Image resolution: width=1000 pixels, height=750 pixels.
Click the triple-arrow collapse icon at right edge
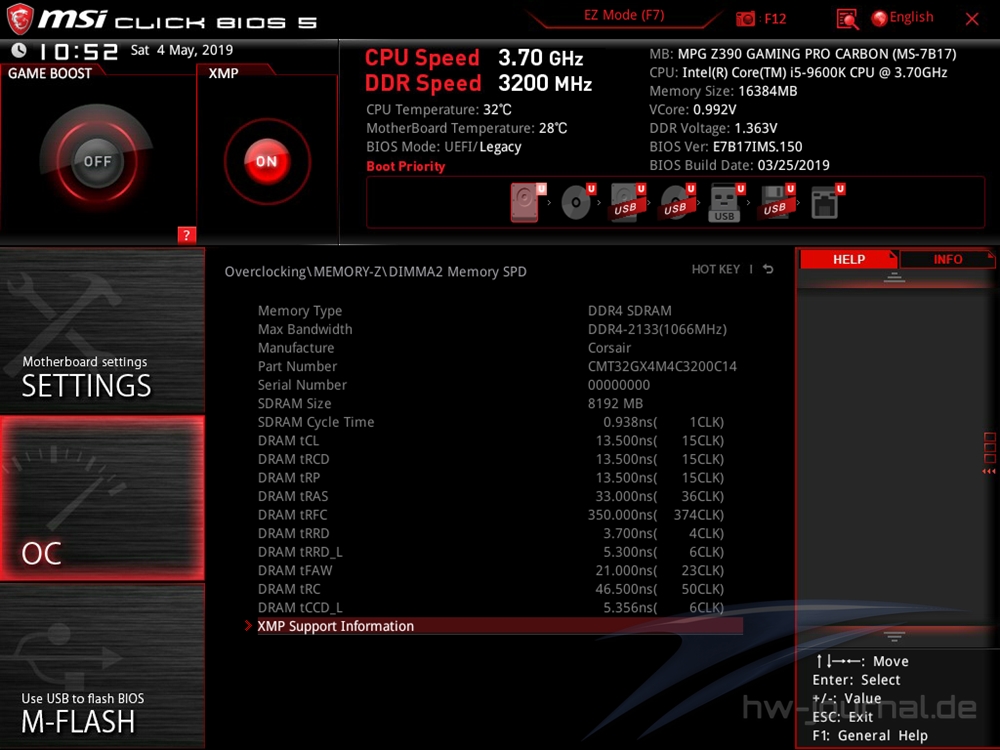989,471
